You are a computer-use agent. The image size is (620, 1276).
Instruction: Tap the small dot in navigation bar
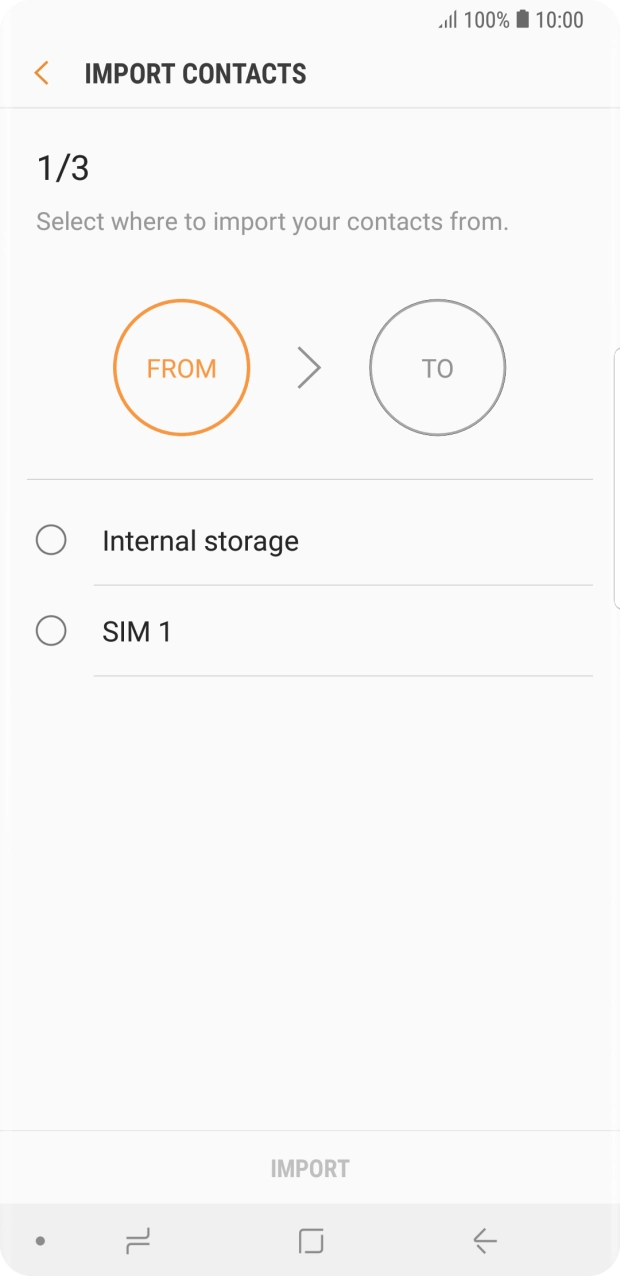point(40,1241)
